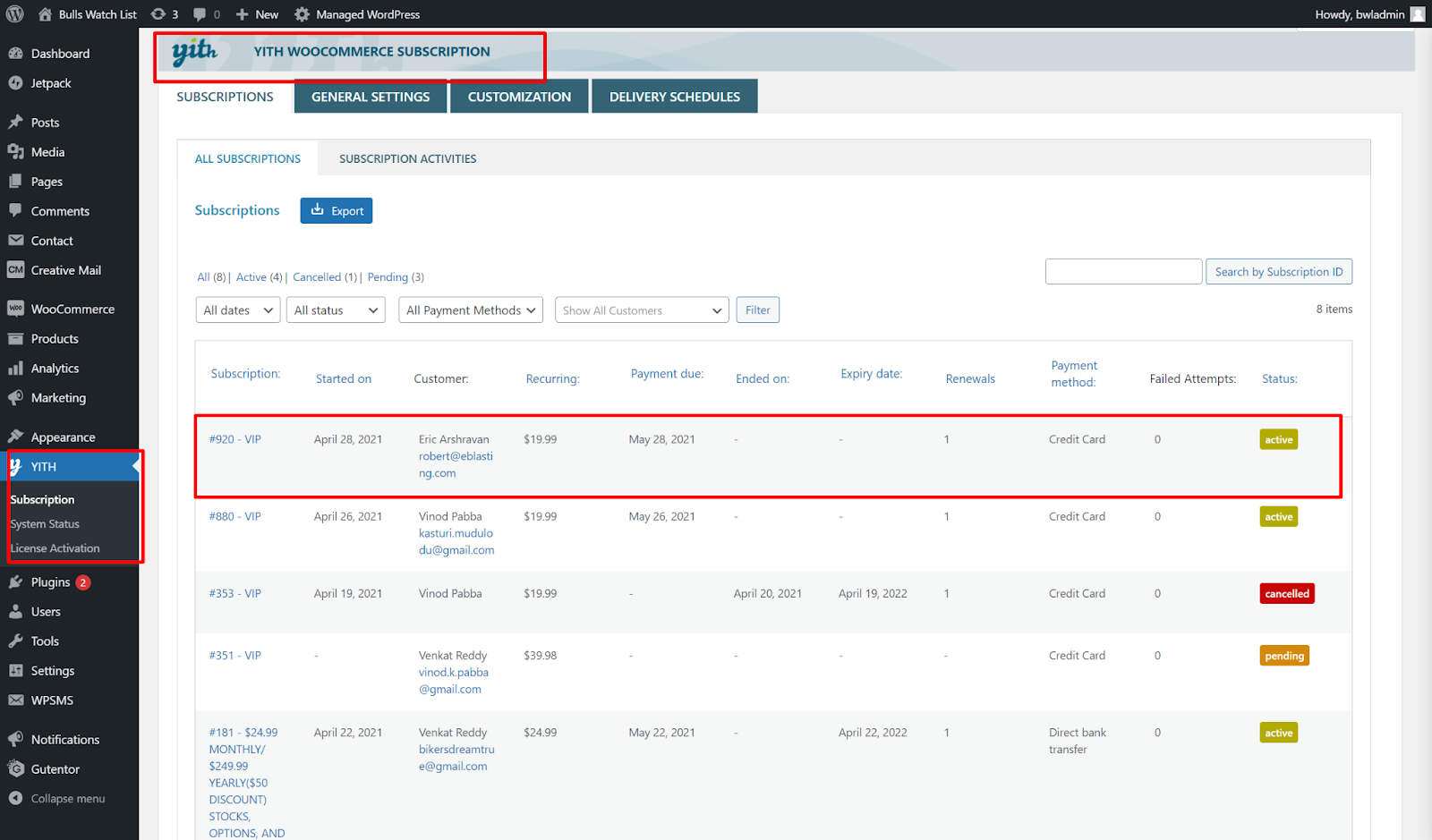The height and width of the screenshot is (840, 1432).
Task: Click the Plugins update count badge 2
Action: click(83, 582)
